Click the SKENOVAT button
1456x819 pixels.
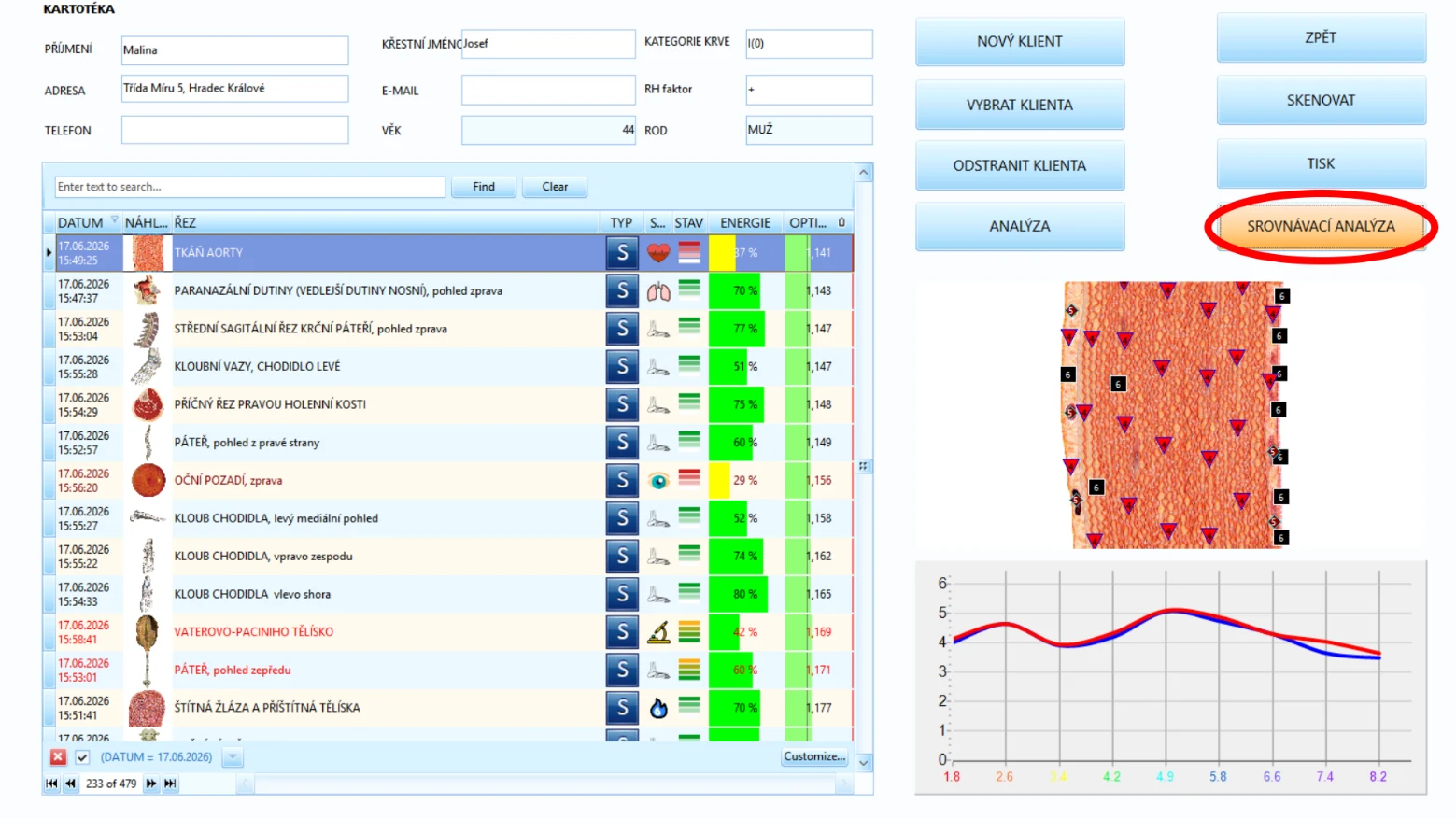(1321, 101)
